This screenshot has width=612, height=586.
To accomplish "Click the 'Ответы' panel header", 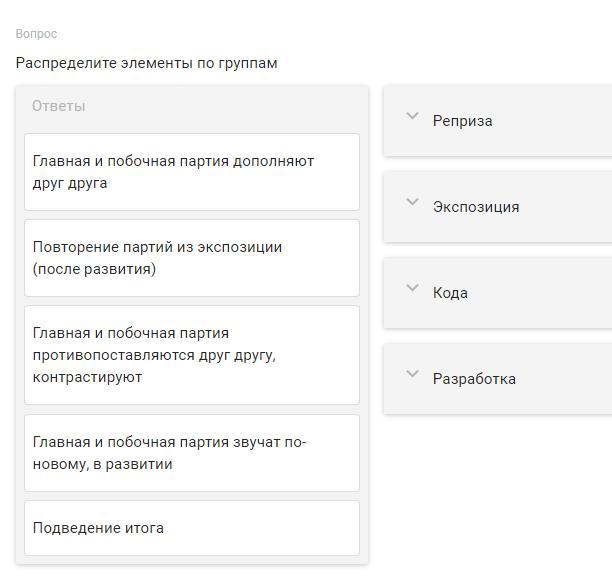I will [59, 106].
